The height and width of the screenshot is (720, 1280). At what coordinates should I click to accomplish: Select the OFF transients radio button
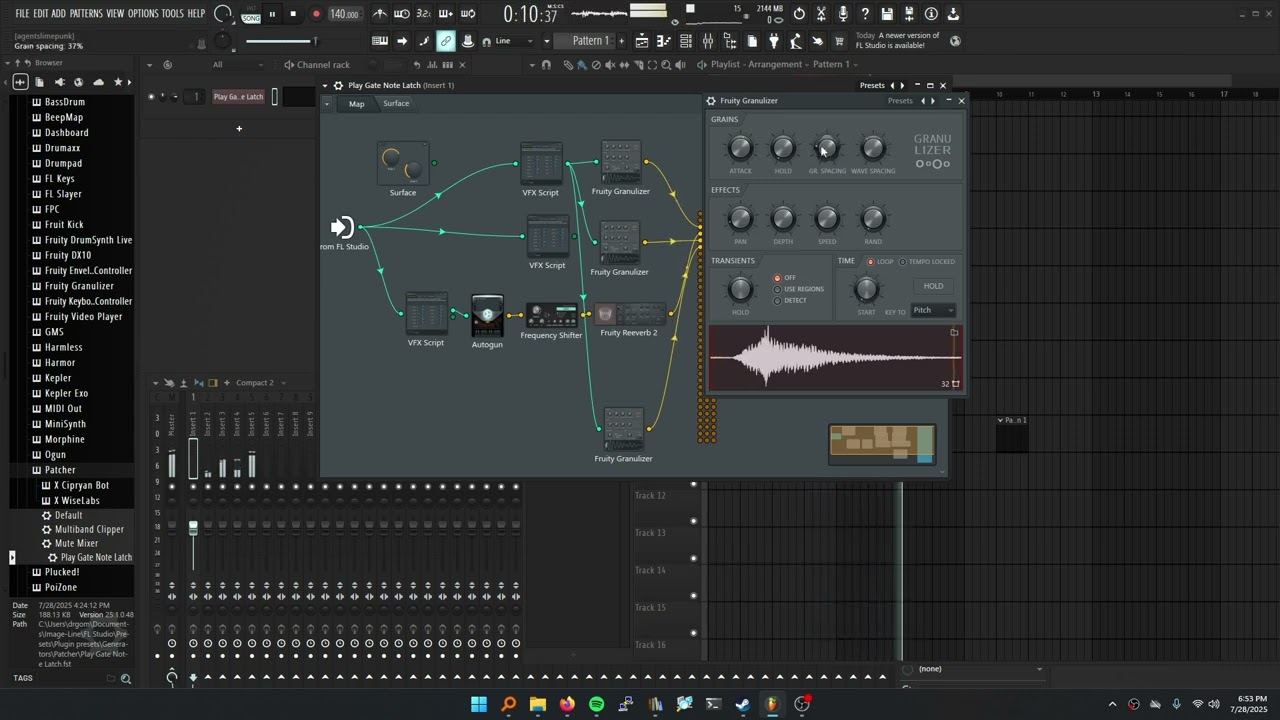coord(777,278)
